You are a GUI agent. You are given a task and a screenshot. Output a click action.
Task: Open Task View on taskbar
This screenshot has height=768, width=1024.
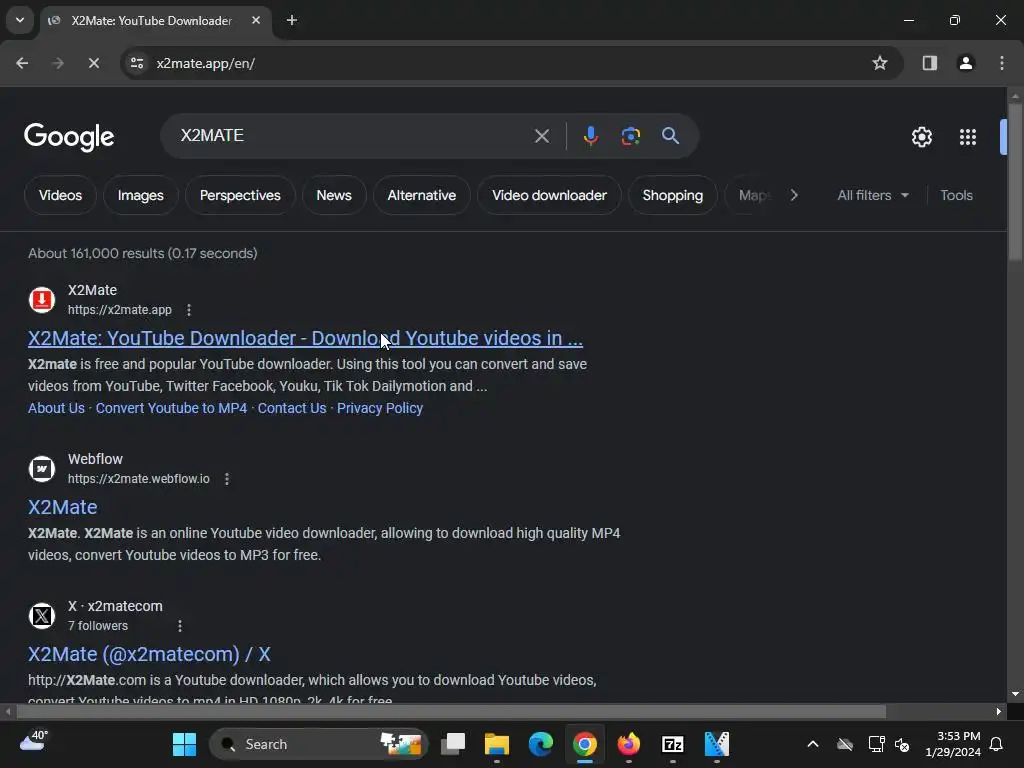pyautogui.click(x=453, y=744)
